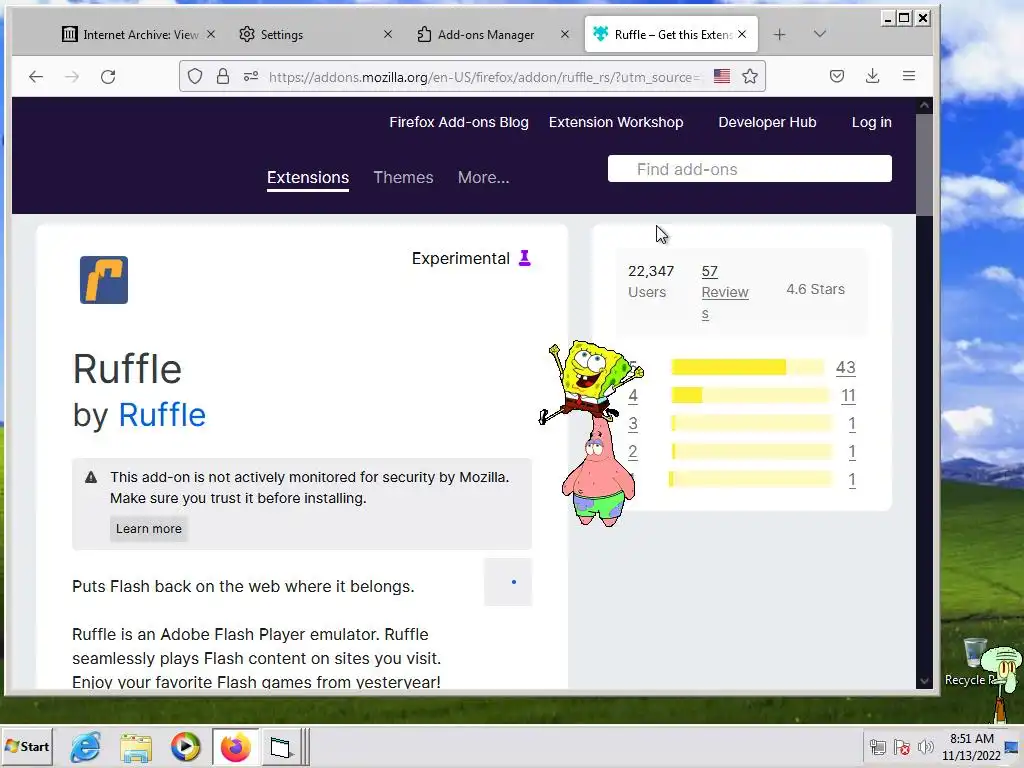
Task: Close the Add-ons Manager tab
Action: click(565, 34)
